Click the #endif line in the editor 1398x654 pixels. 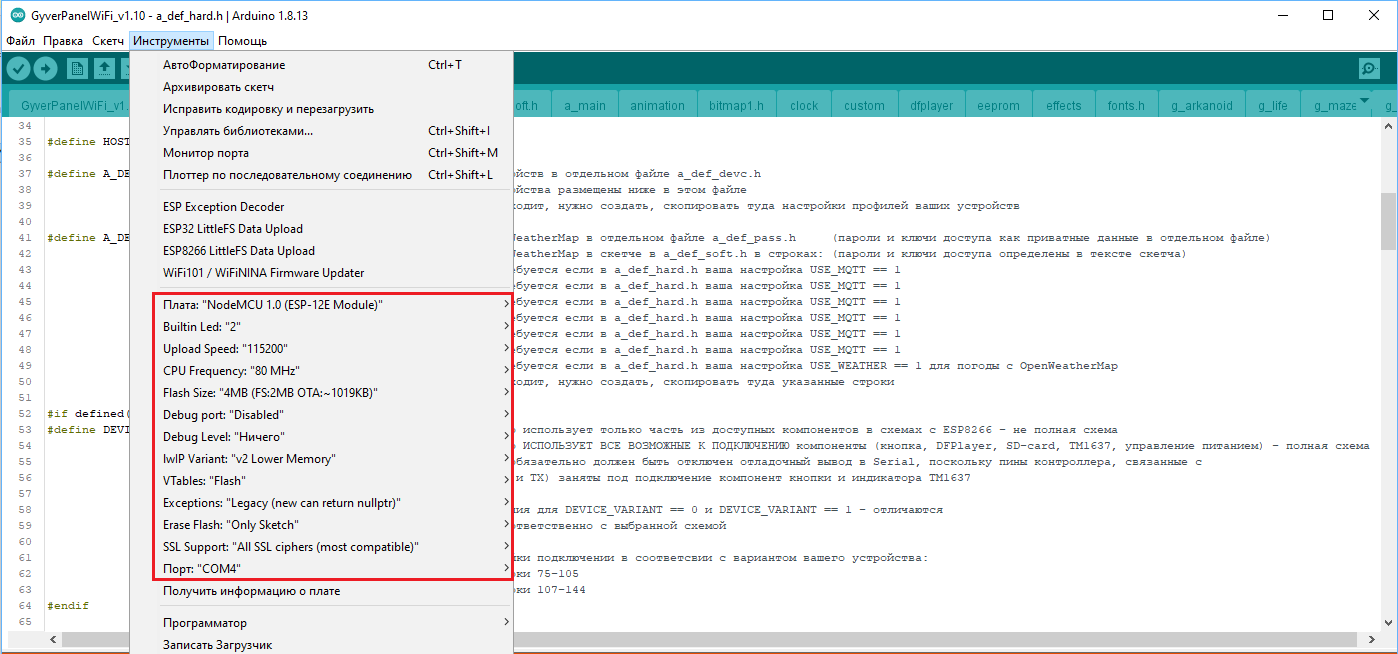click(x=68, y=606)
